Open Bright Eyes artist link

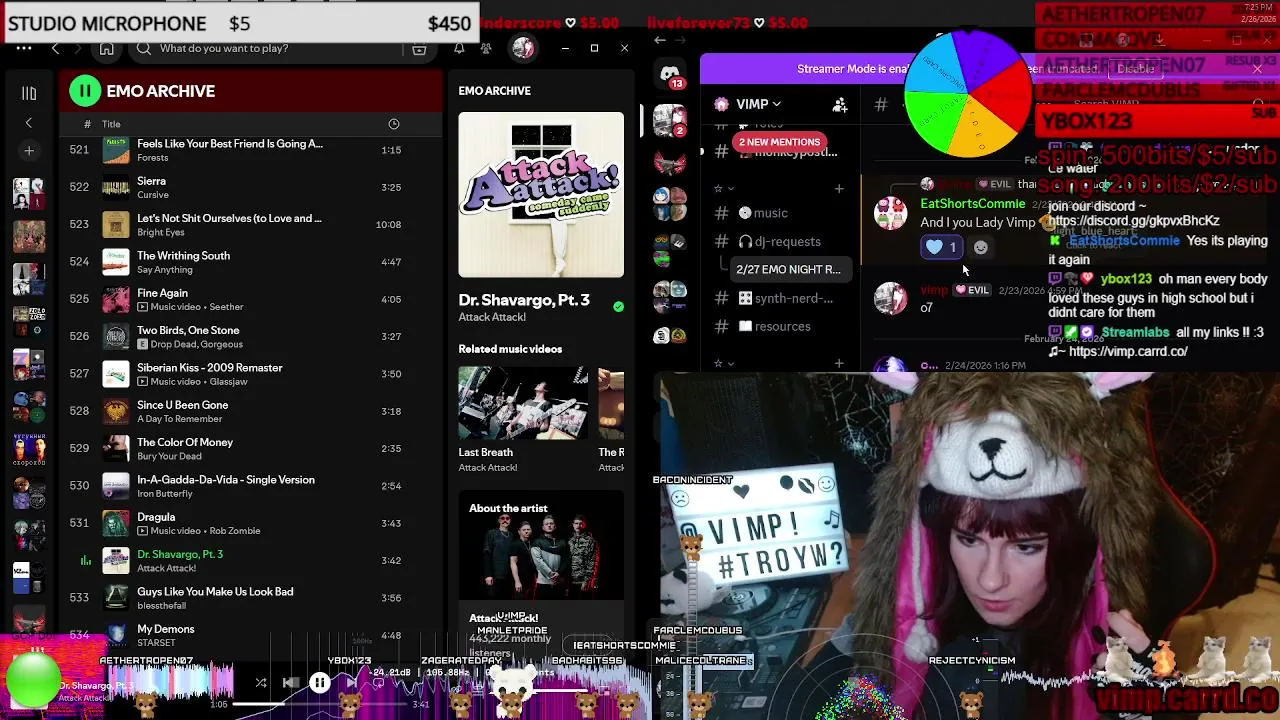(x=161, y=232)
